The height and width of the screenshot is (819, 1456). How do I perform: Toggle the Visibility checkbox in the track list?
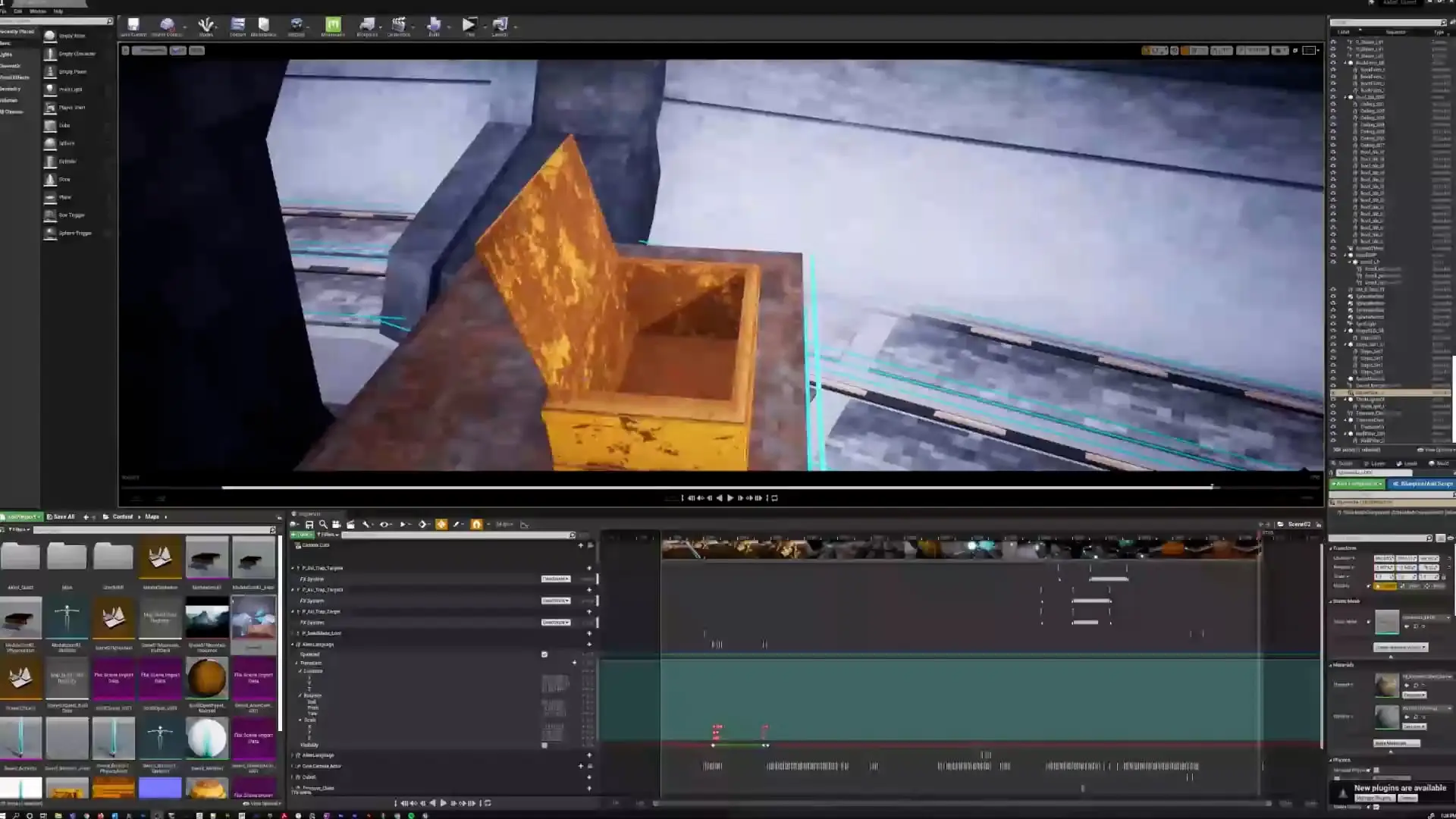point(544,745)
